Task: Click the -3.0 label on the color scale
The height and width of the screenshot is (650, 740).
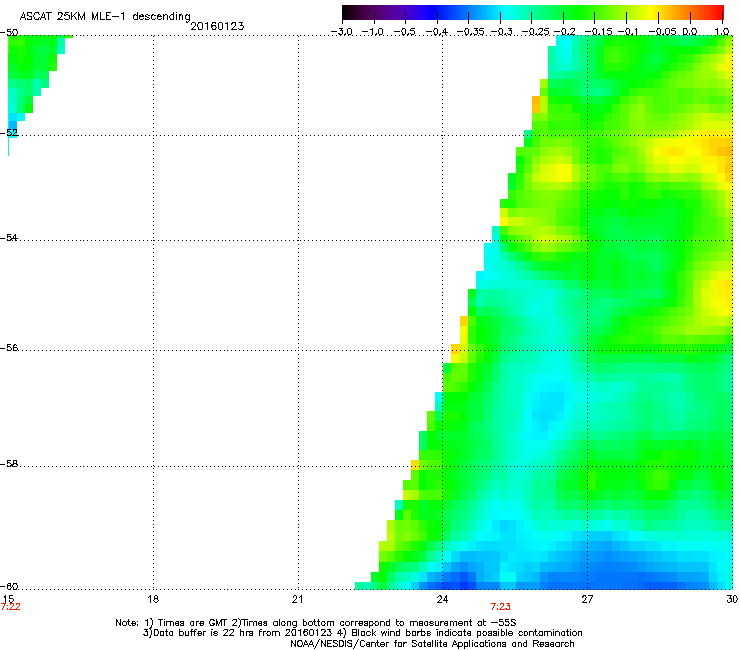Action: (342, 32)
